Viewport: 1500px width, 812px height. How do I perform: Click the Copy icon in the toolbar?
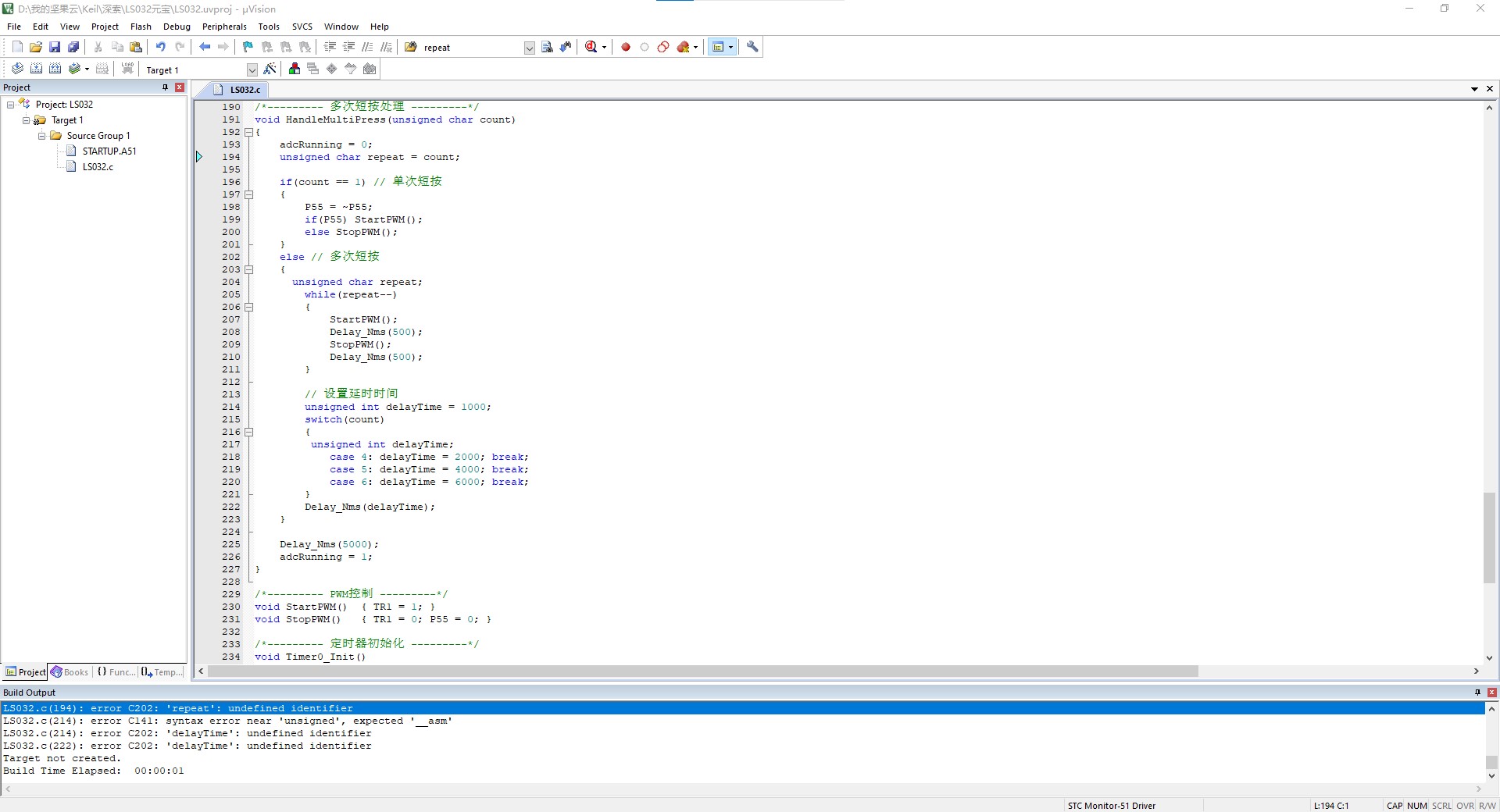(117, 47)
